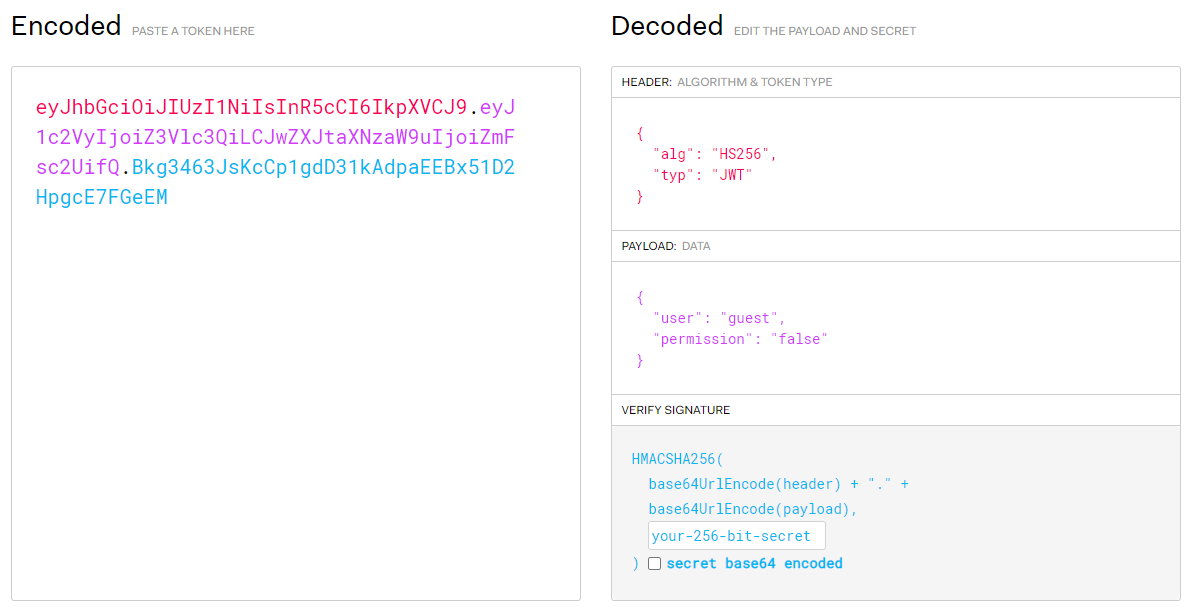
Task: Click the Decoded heading
Action: [667, 26]
